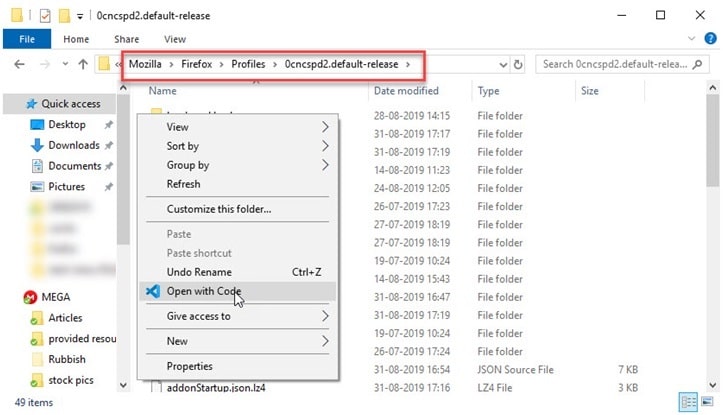Click the Visual Studio Code icon in menu
The width and height of the screenshot is (723, 415).
[x=153, y=291]
